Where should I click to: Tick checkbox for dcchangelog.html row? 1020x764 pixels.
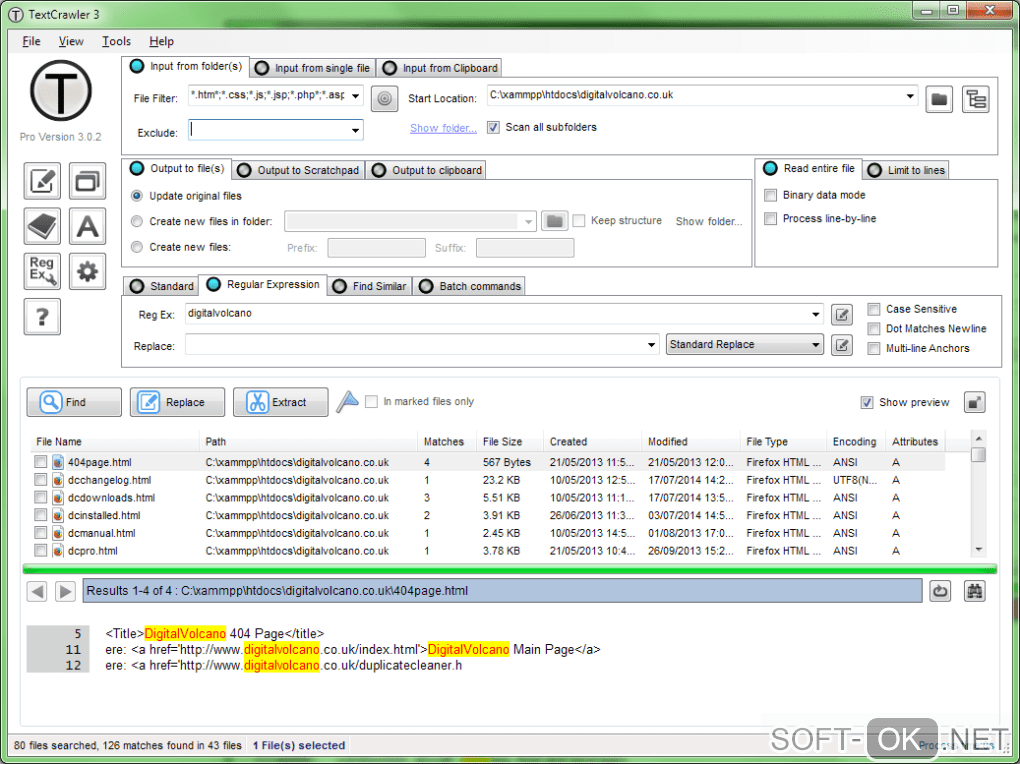click(40, 480)
